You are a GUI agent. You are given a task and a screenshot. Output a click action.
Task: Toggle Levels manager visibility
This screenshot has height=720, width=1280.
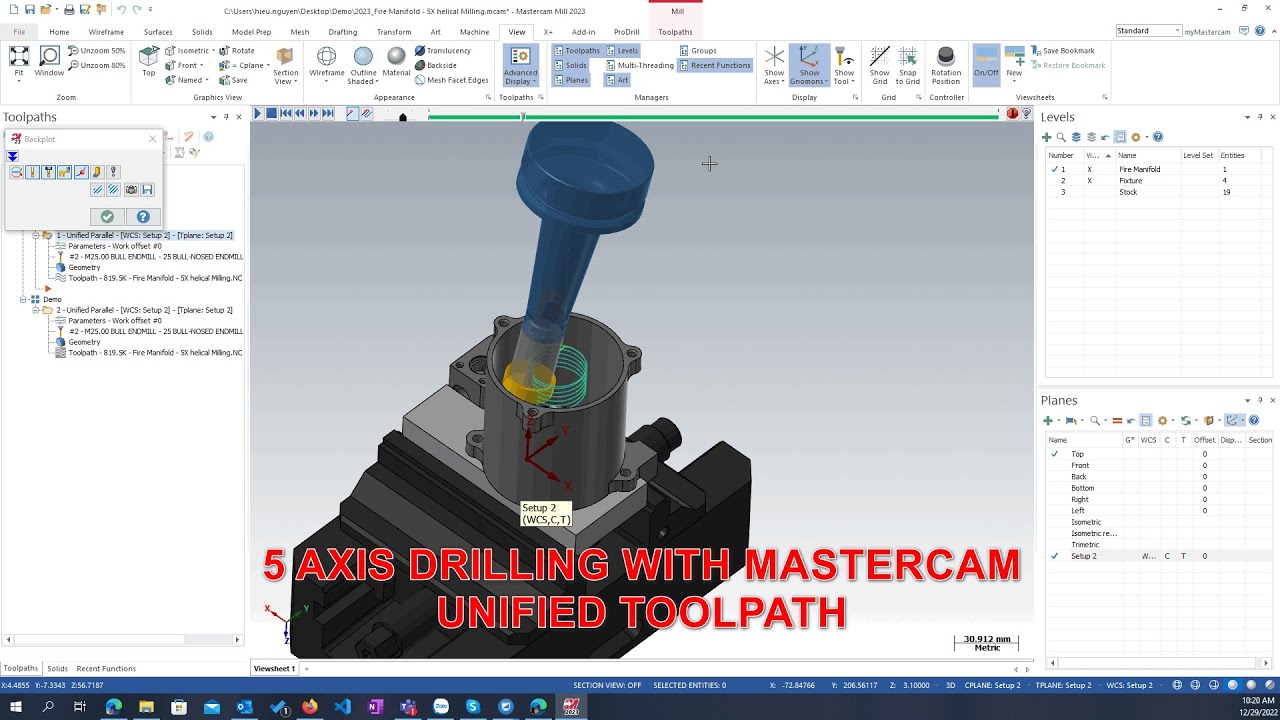coord(622,50)
